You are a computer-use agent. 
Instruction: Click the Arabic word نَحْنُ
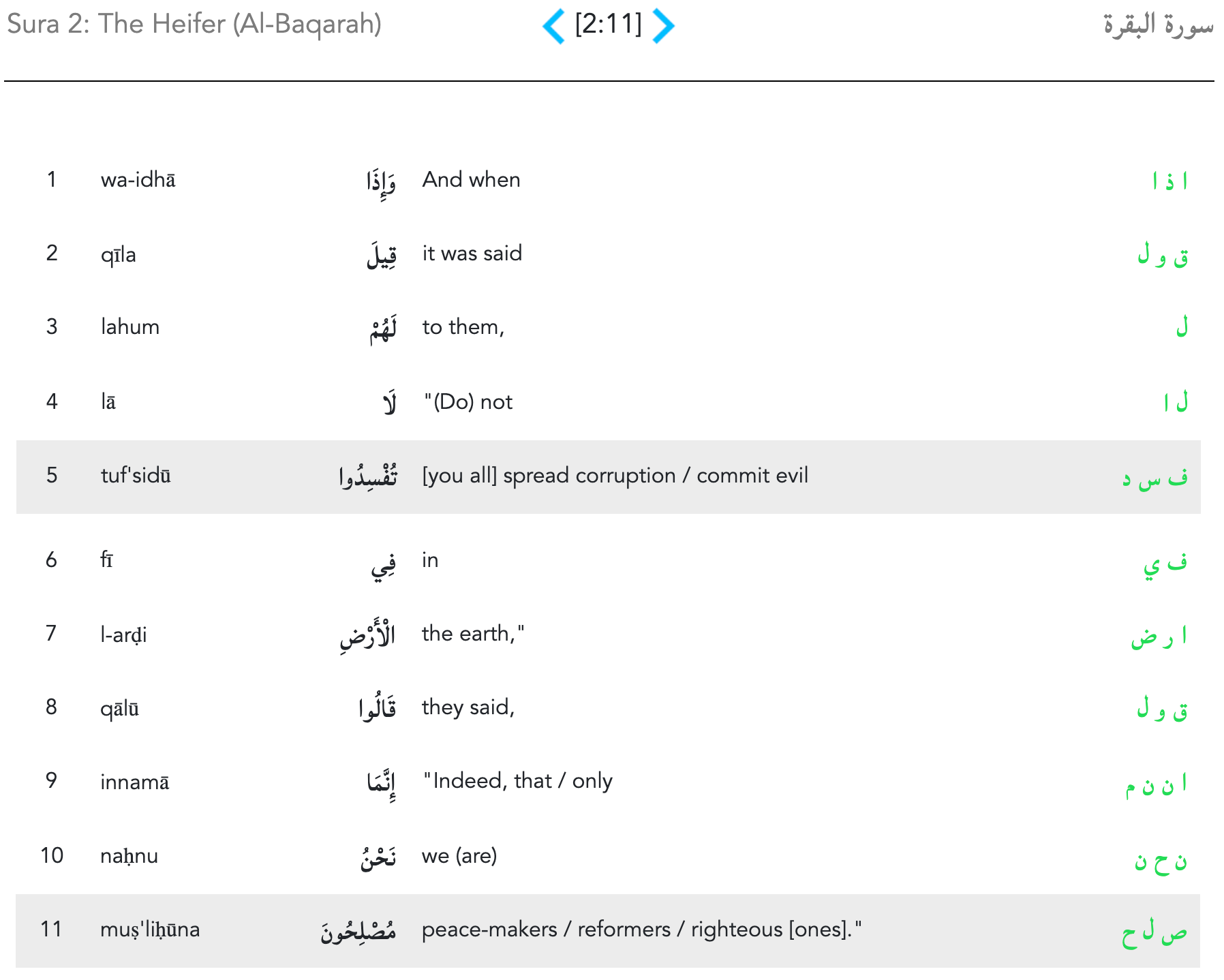pos(378,857)
